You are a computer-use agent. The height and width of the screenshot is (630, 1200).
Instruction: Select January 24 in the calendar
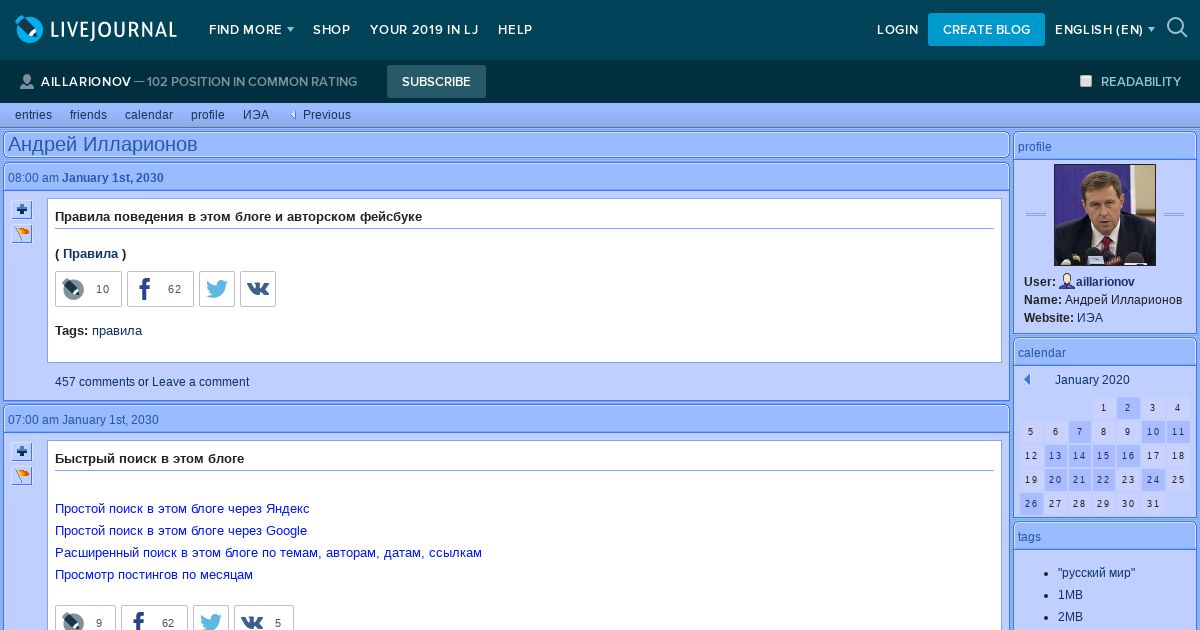(1153, 480)
